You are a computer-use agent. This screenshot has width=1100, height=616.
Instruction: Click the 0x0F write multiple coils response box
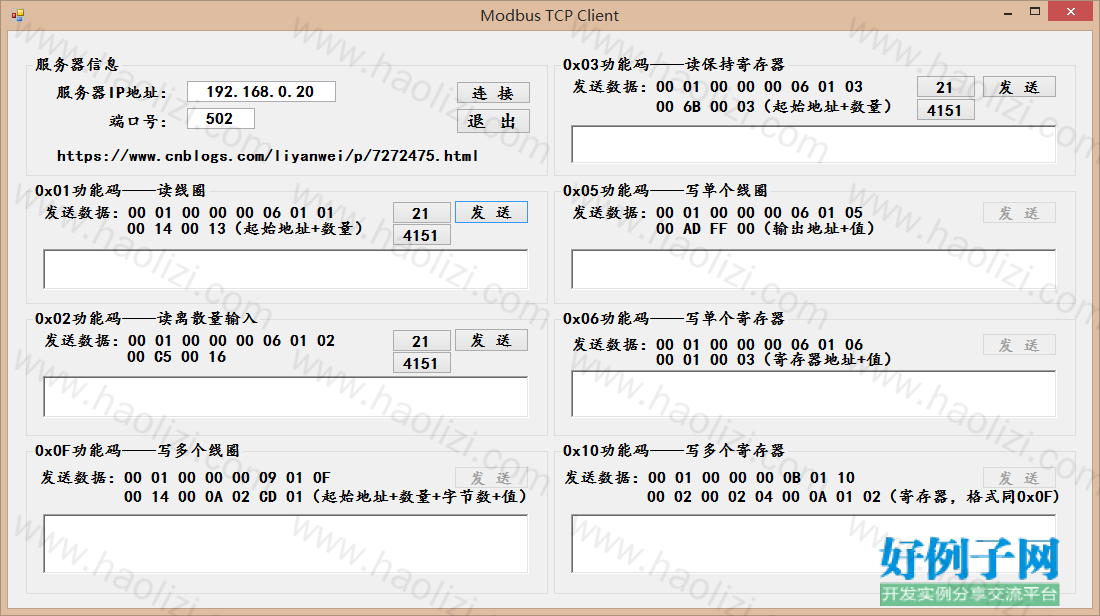tap(286, 544)
